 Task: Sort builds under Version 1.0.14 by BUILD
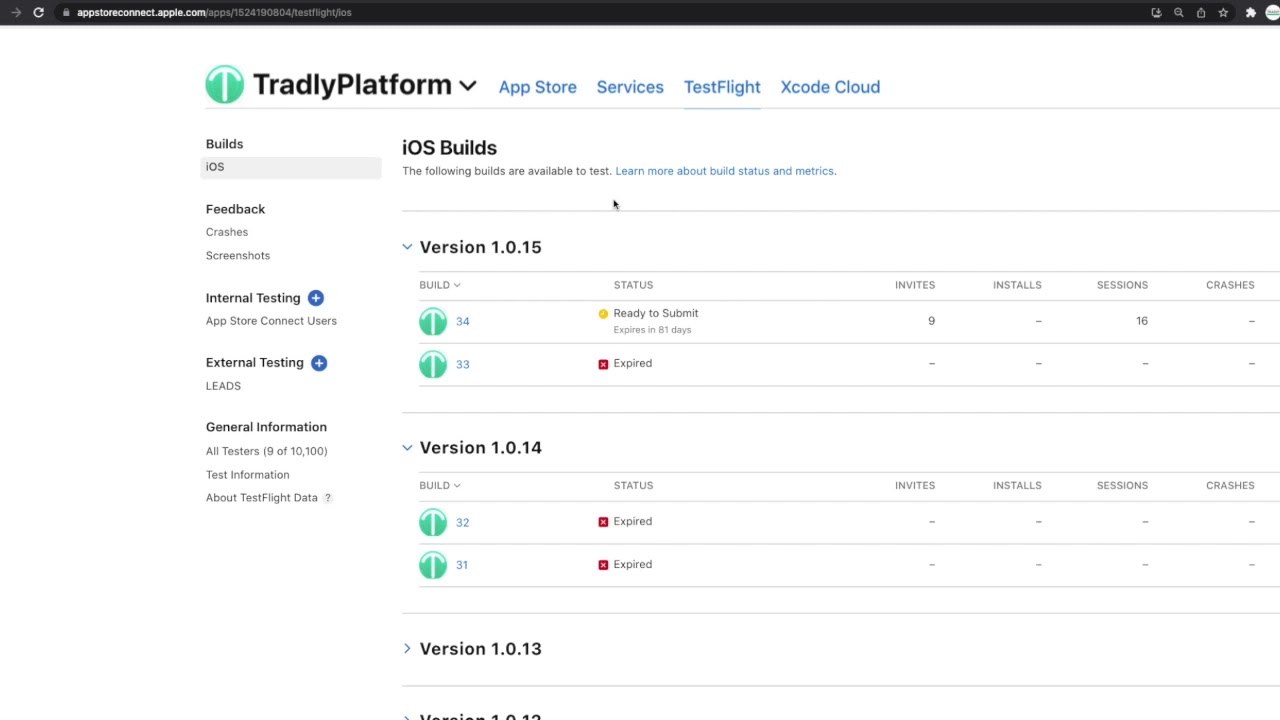tap(440, 486)
